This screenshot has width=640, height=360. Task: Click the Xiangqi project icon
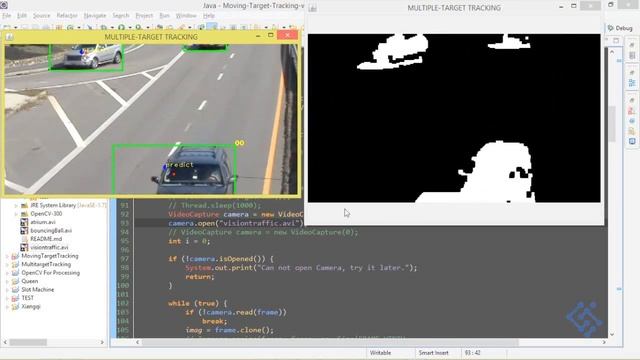(x=15, y=306)
